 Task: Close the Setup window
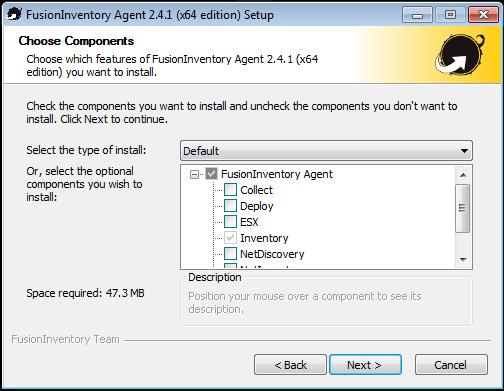pos(483,15)
